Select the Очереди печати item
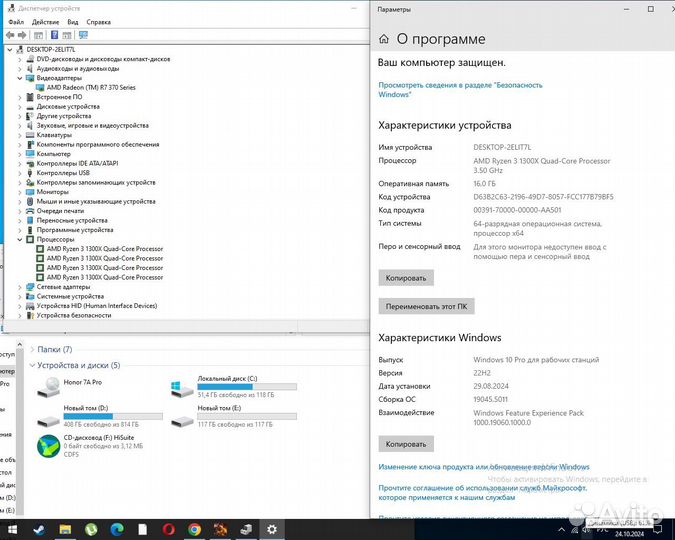 [60, 211]
